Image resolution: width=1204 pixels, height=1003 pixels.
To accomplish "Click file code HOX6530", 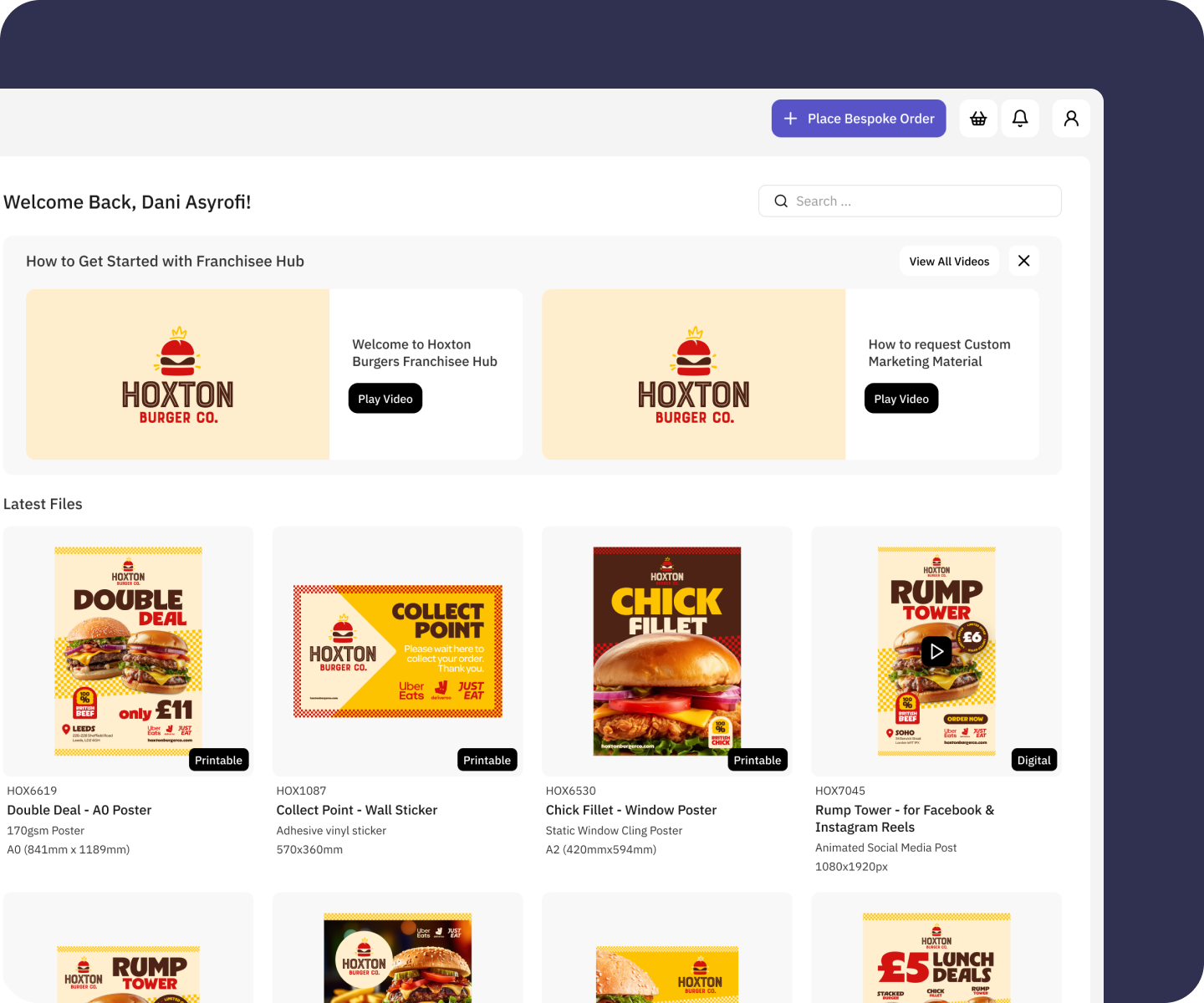I will click(x=571, y=791).
